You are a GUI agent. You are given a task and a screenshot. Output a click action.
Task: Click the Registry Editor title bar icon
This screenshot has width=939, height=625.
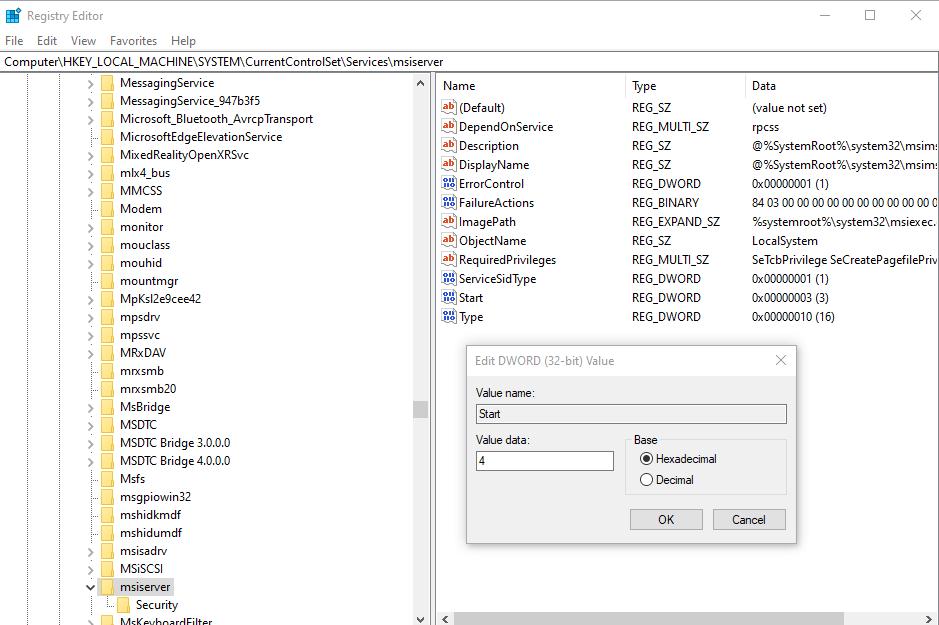(x=13, y=15)
